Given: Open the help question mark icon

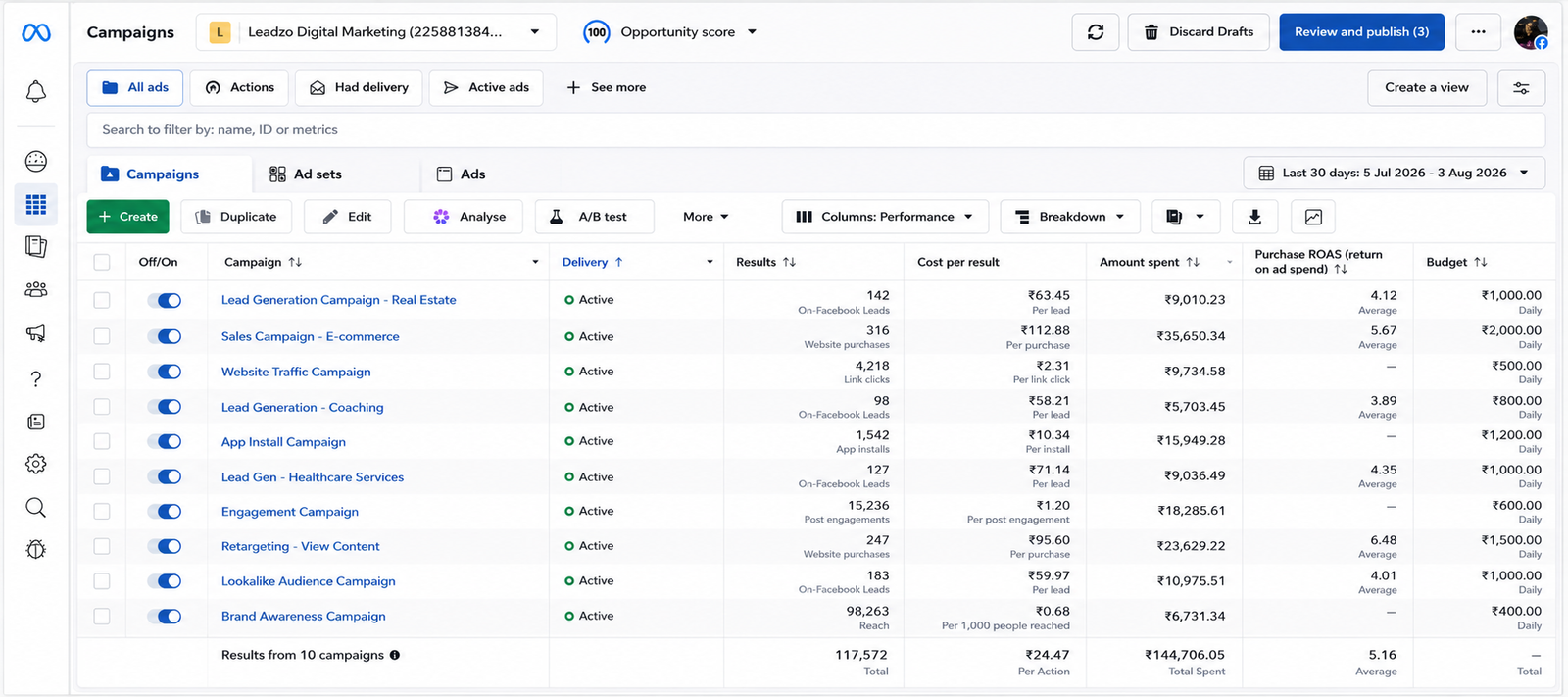Looking at the screenshot, I should 35,379.
